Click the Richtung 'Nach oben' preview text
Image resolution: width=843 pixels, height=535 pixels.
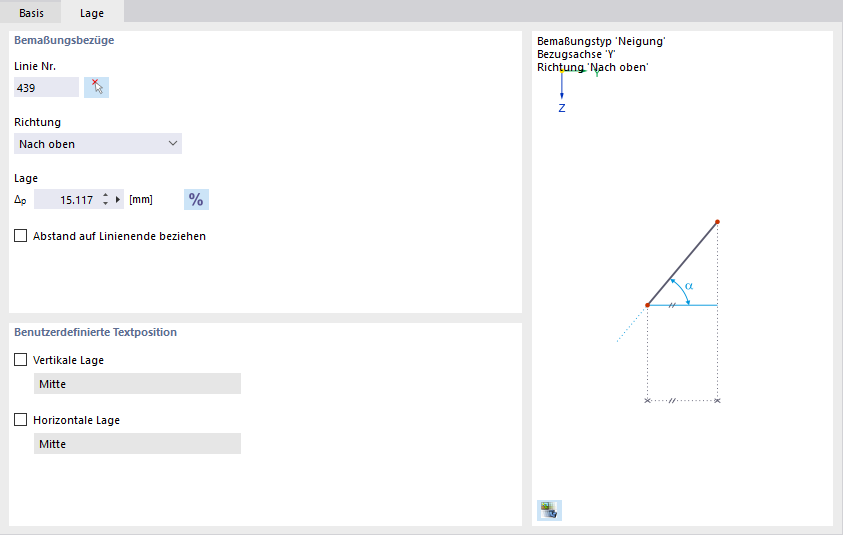pos(592,67)
